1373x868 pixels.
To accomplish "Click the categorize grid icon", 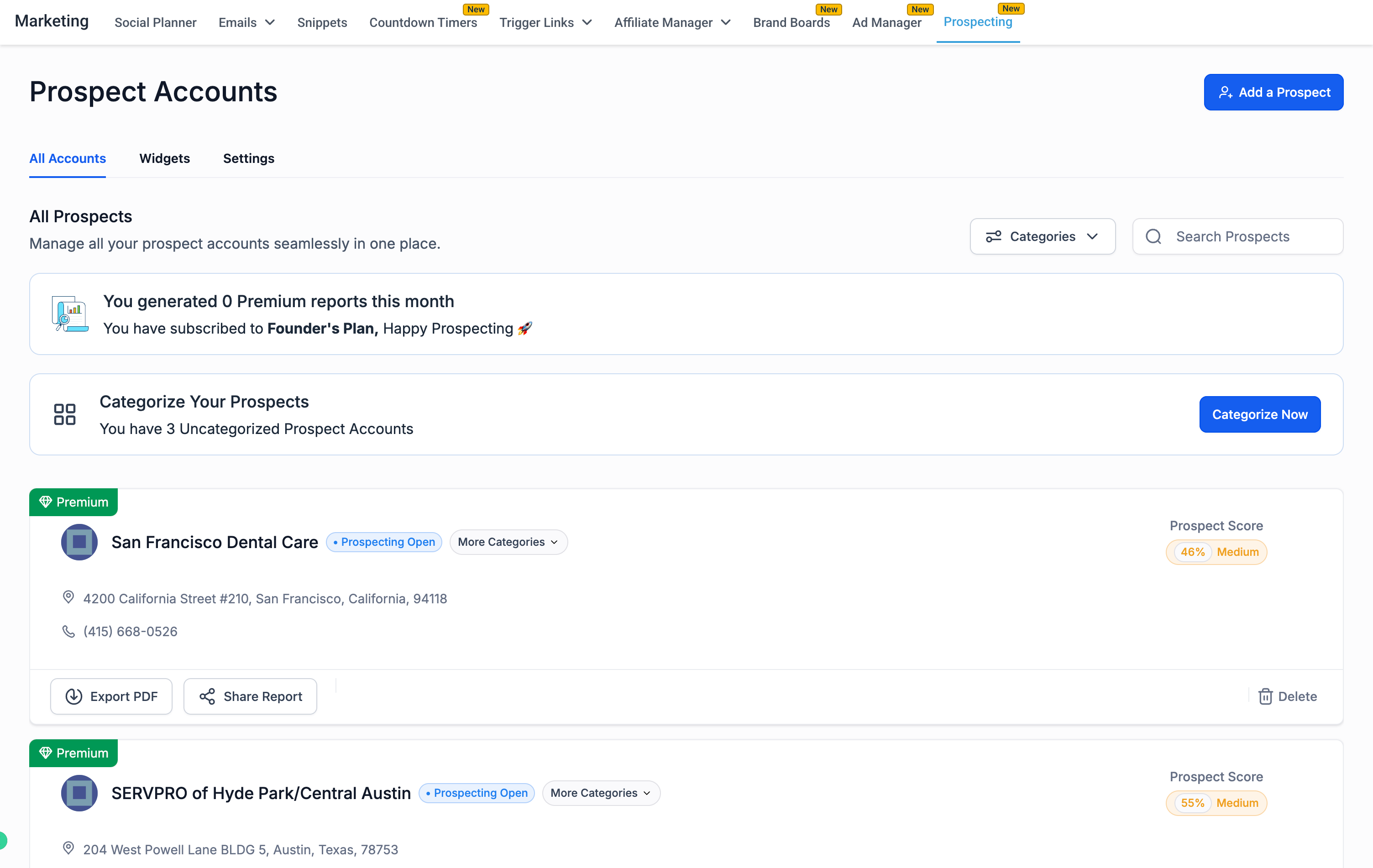I will (x=64, y=414).
